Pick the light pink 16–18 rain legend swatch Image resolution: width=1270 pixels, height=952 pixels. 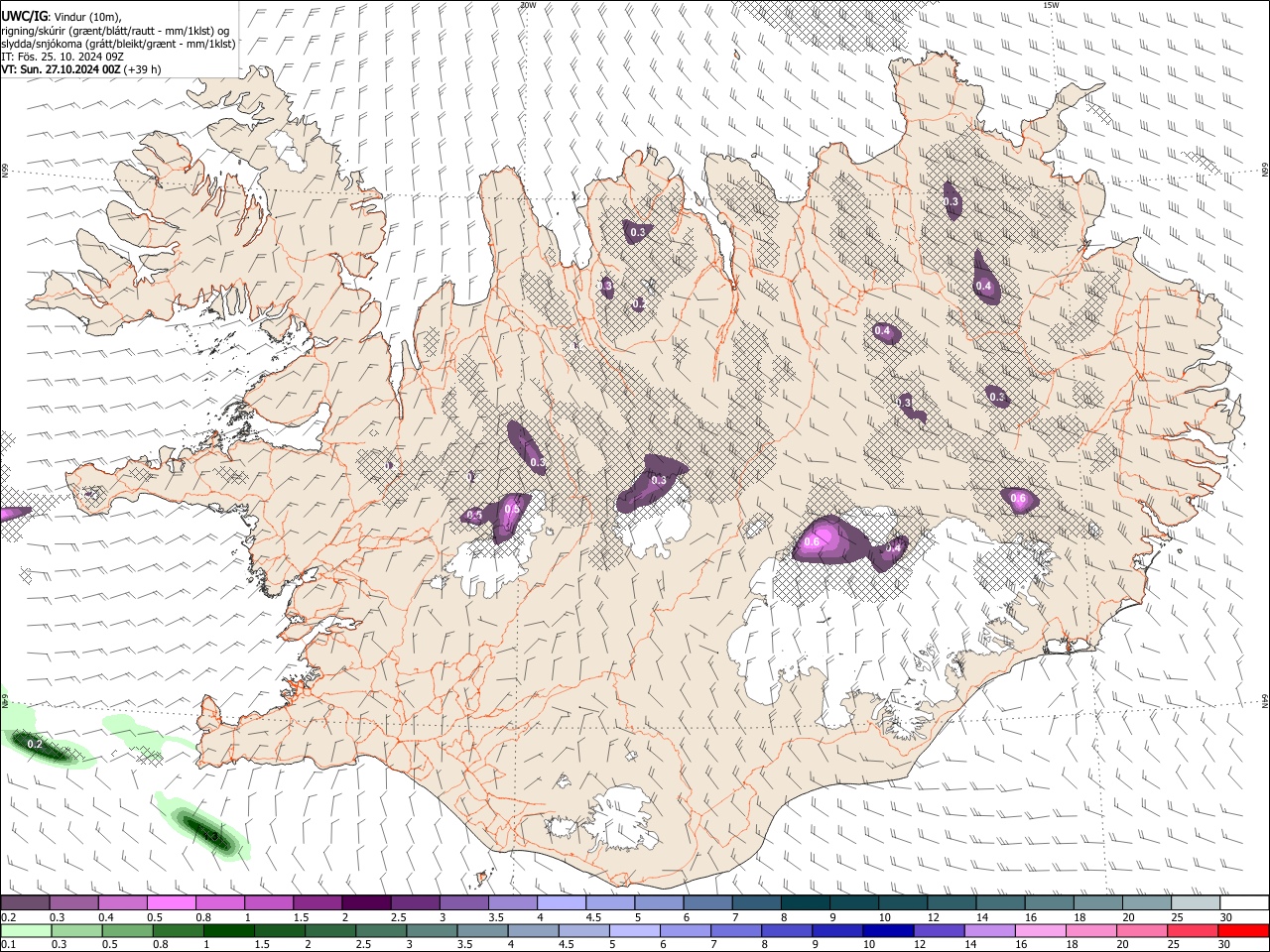pos(1040,930)
